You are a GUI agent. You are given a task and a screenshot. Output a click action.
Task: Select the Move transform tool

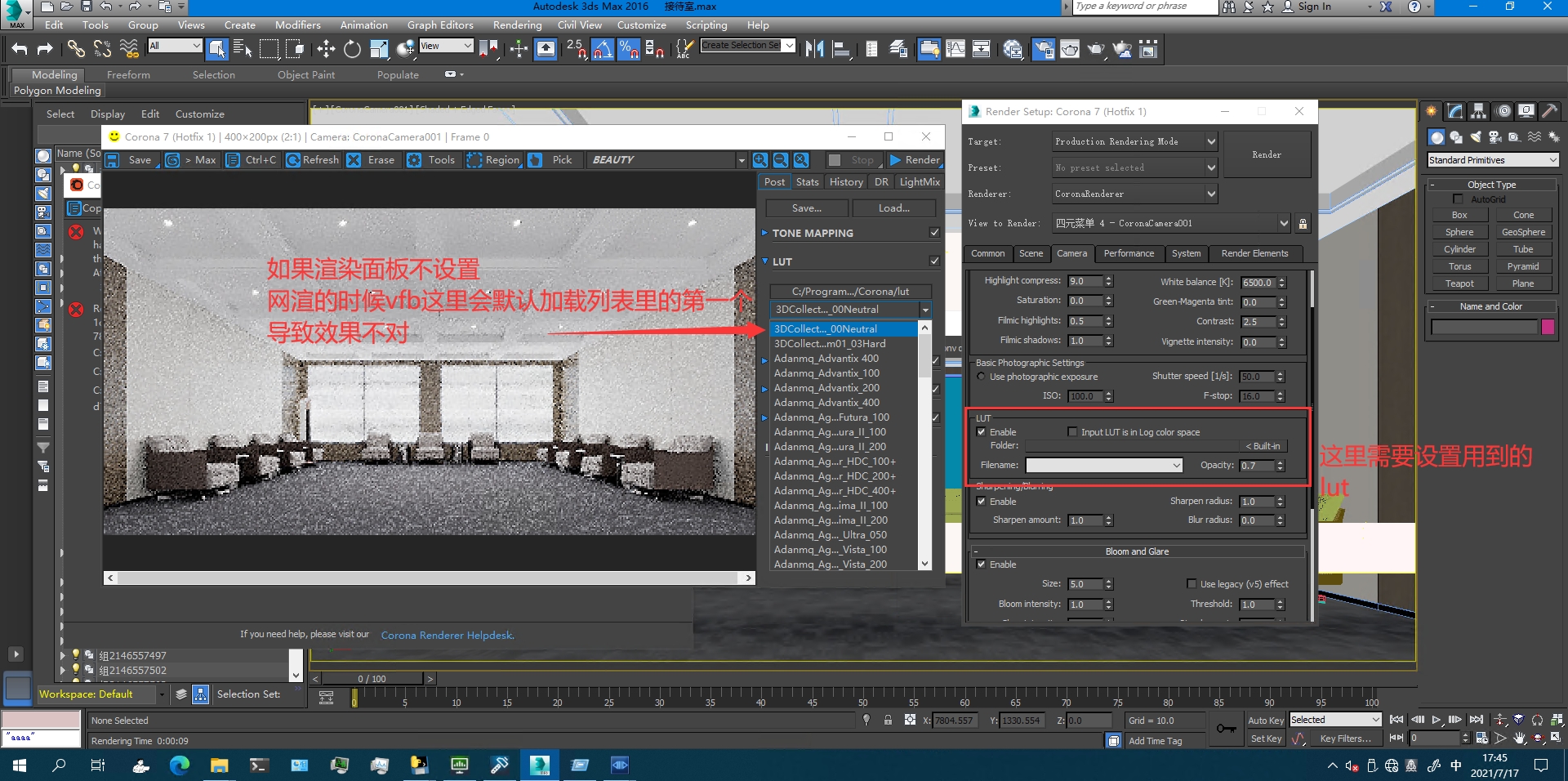(326, 49)
